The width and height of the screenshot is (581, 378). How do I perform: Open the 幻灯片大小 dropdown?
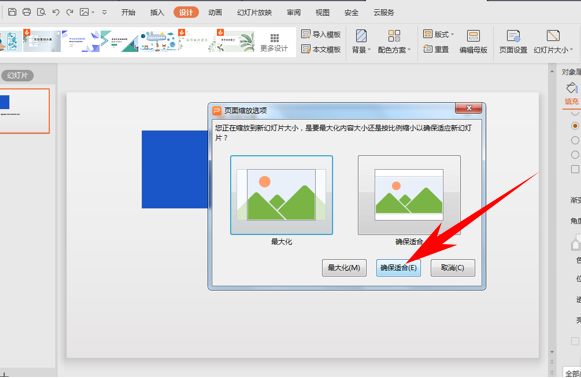[x=553, y=42]
